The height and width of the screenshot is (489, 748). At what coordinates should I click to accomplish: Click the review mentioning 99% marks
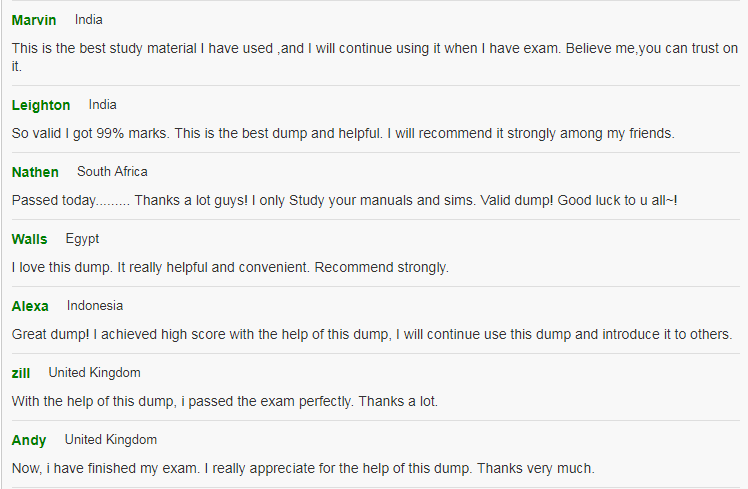coord(343,133)
